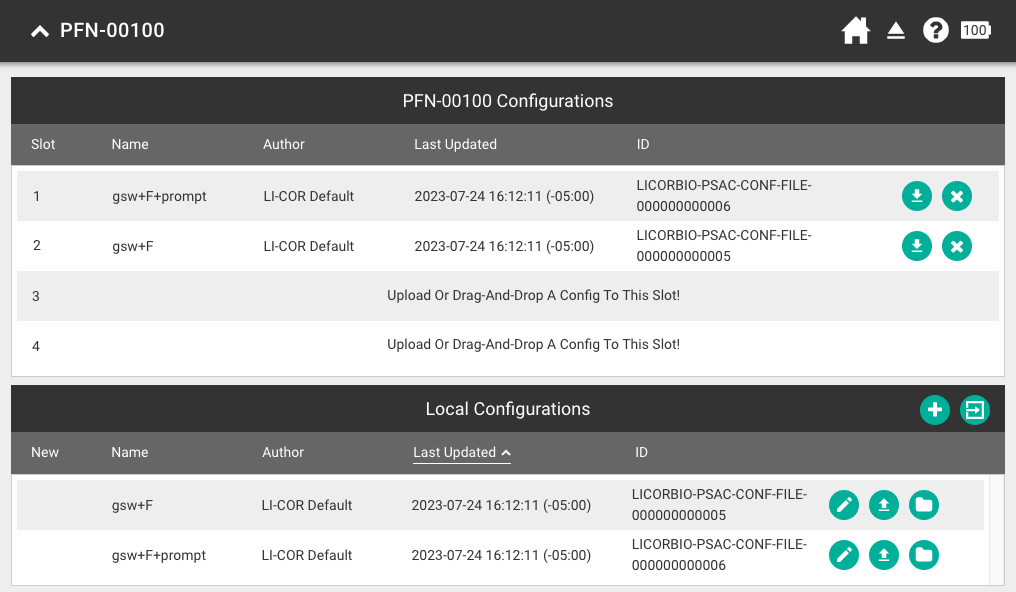
Task: Click empty slot 3 upload area
Action: pyautogui.click(x=533, y=296)
